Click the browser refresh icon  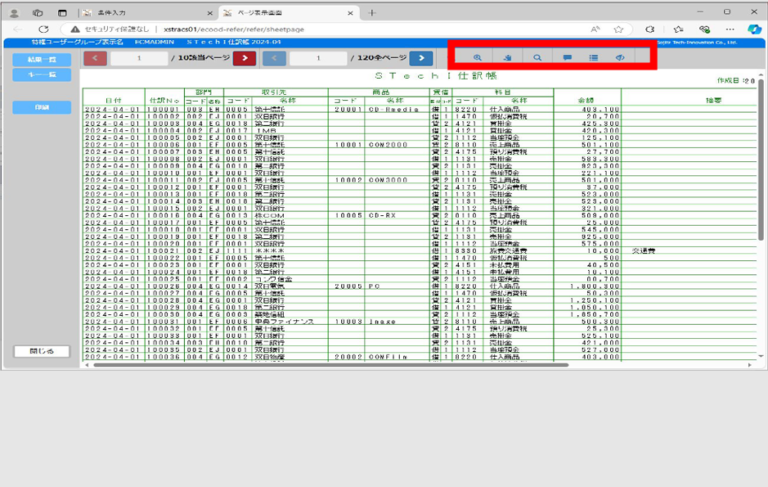click(x=43, y=29)
